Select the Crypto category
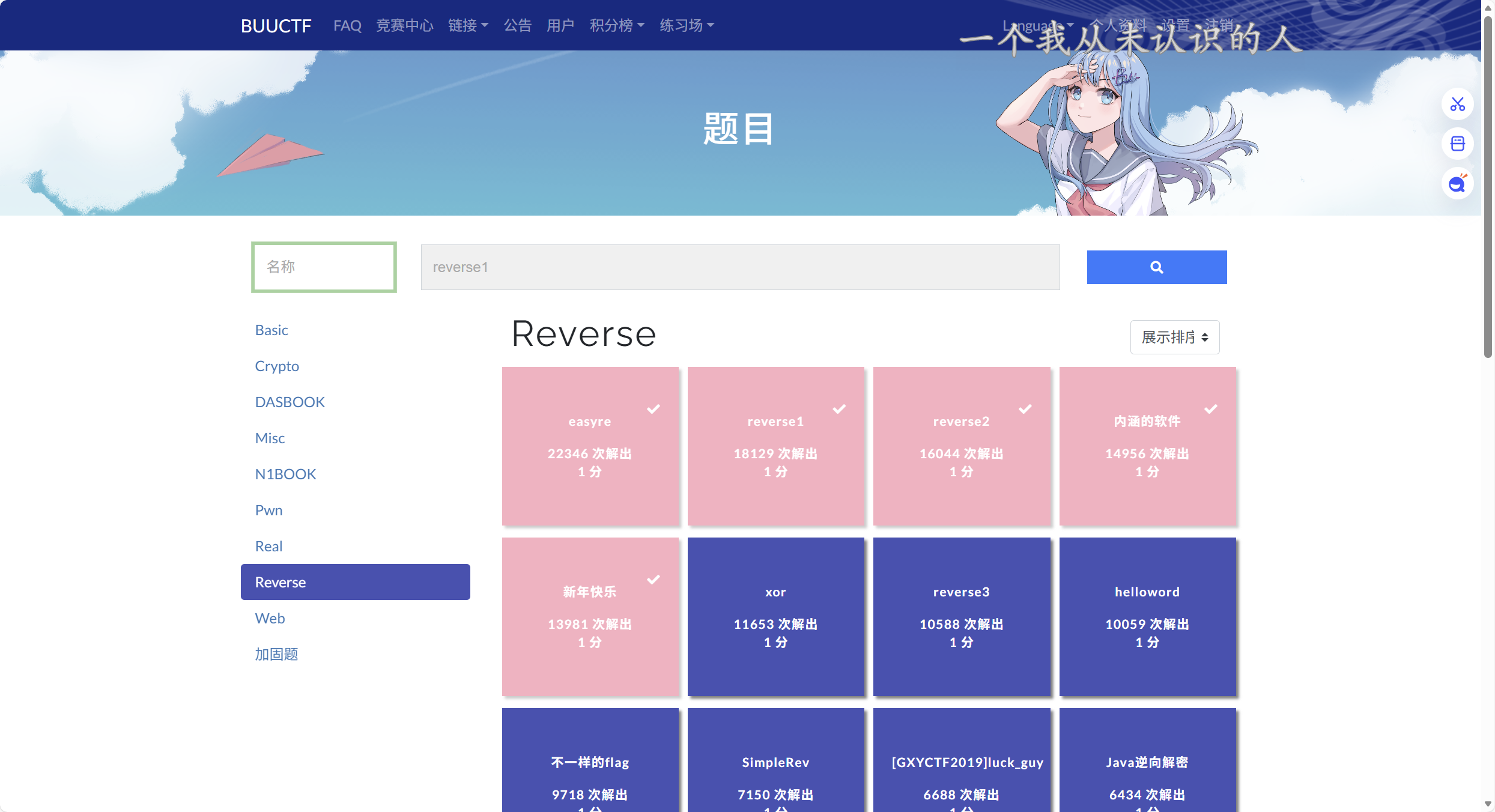The height and width of the screenshot is (812, 1495). click(x=277, y=366)
